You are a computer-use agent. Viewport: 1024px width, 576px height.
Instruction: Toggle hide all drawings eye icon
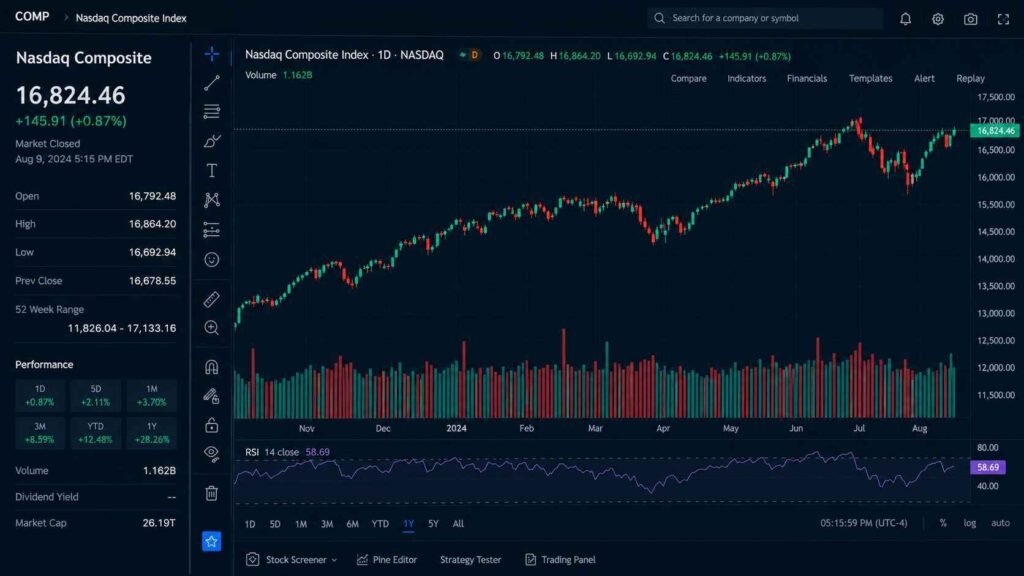pos(212,453)
